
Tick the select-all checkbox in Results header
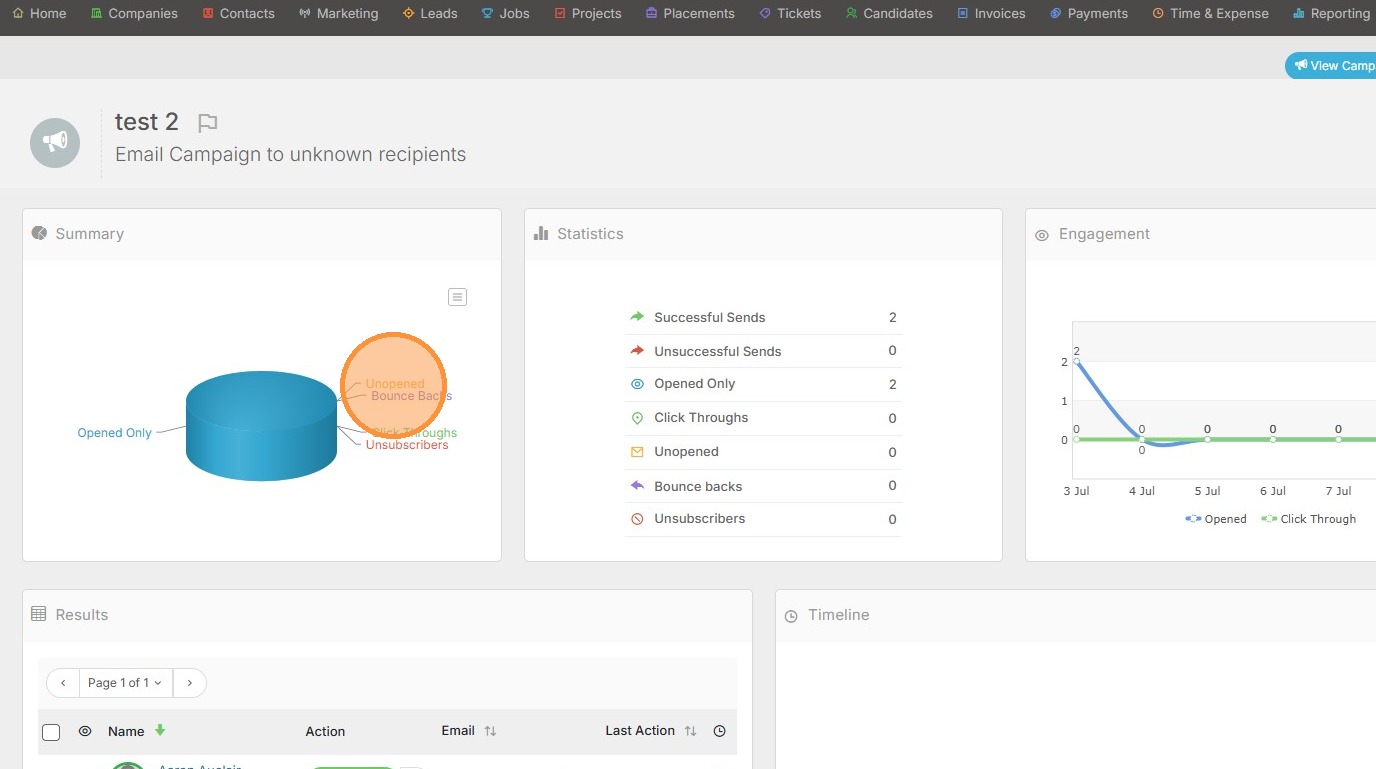click(51, 732)
